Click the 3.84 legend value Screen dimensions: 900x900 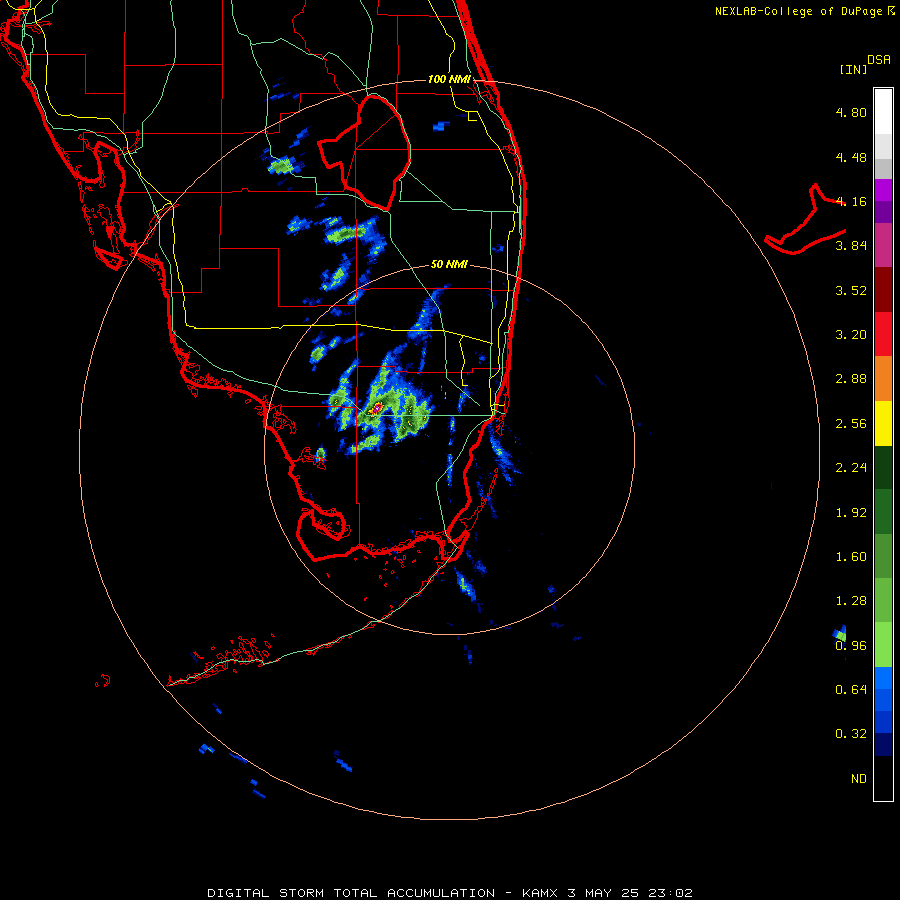(x=851, y=246)
